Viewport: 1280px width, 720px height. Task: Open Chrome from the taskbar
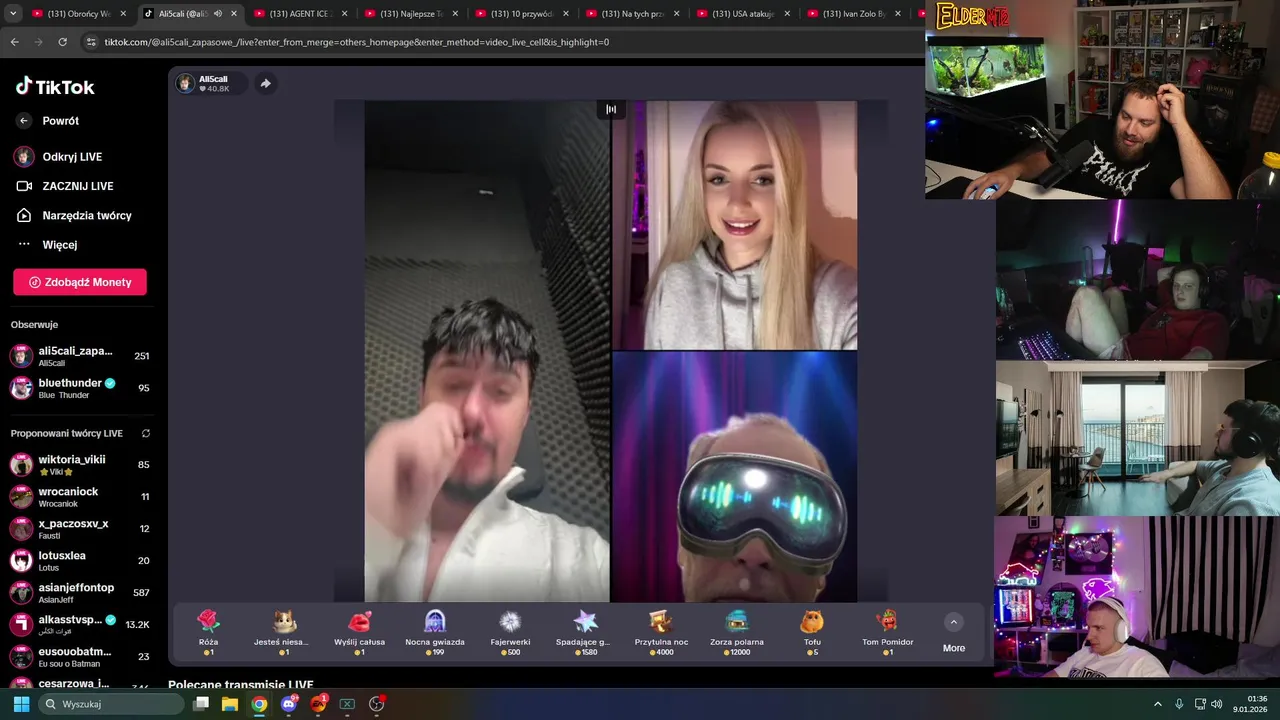(x=259, y=704)
